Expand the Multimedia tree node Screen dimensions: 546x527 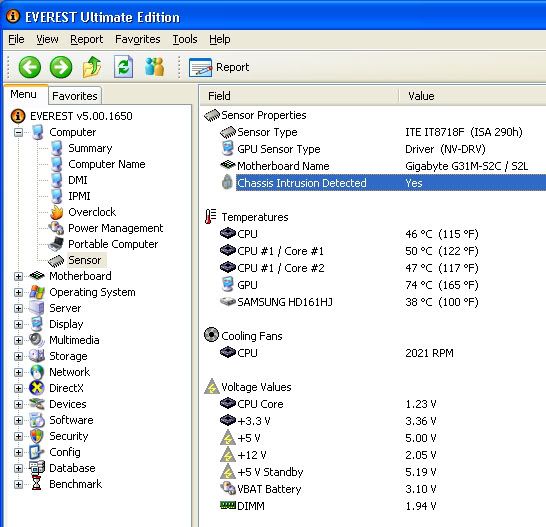(18, 340)
